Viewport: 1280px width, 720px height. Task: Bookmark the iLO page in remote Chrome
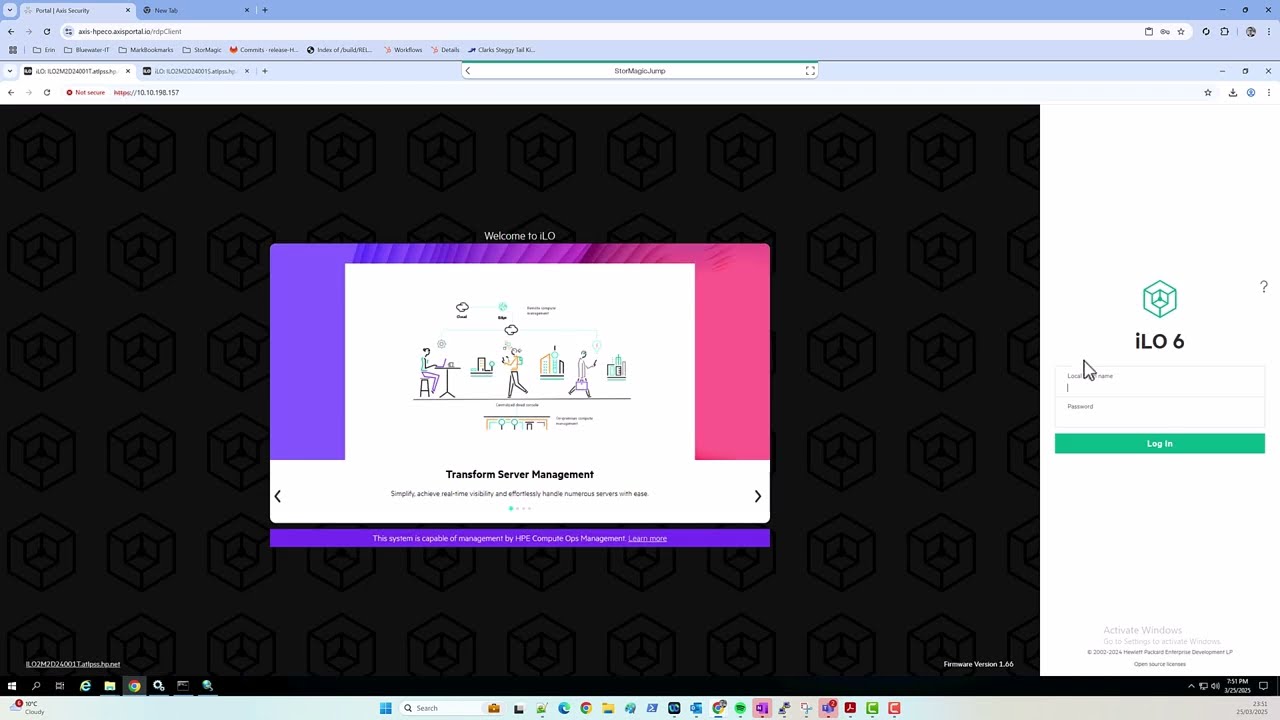point(1208,92)
